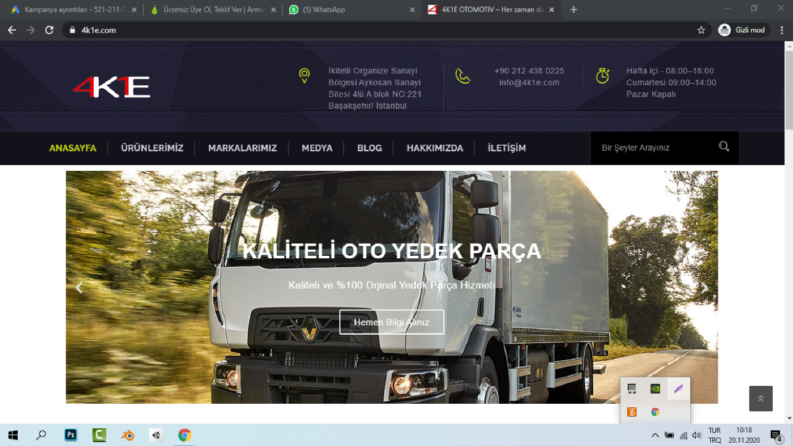Bookmark this page with the star
Screen dimensions: 793x446
pos(701,30)
